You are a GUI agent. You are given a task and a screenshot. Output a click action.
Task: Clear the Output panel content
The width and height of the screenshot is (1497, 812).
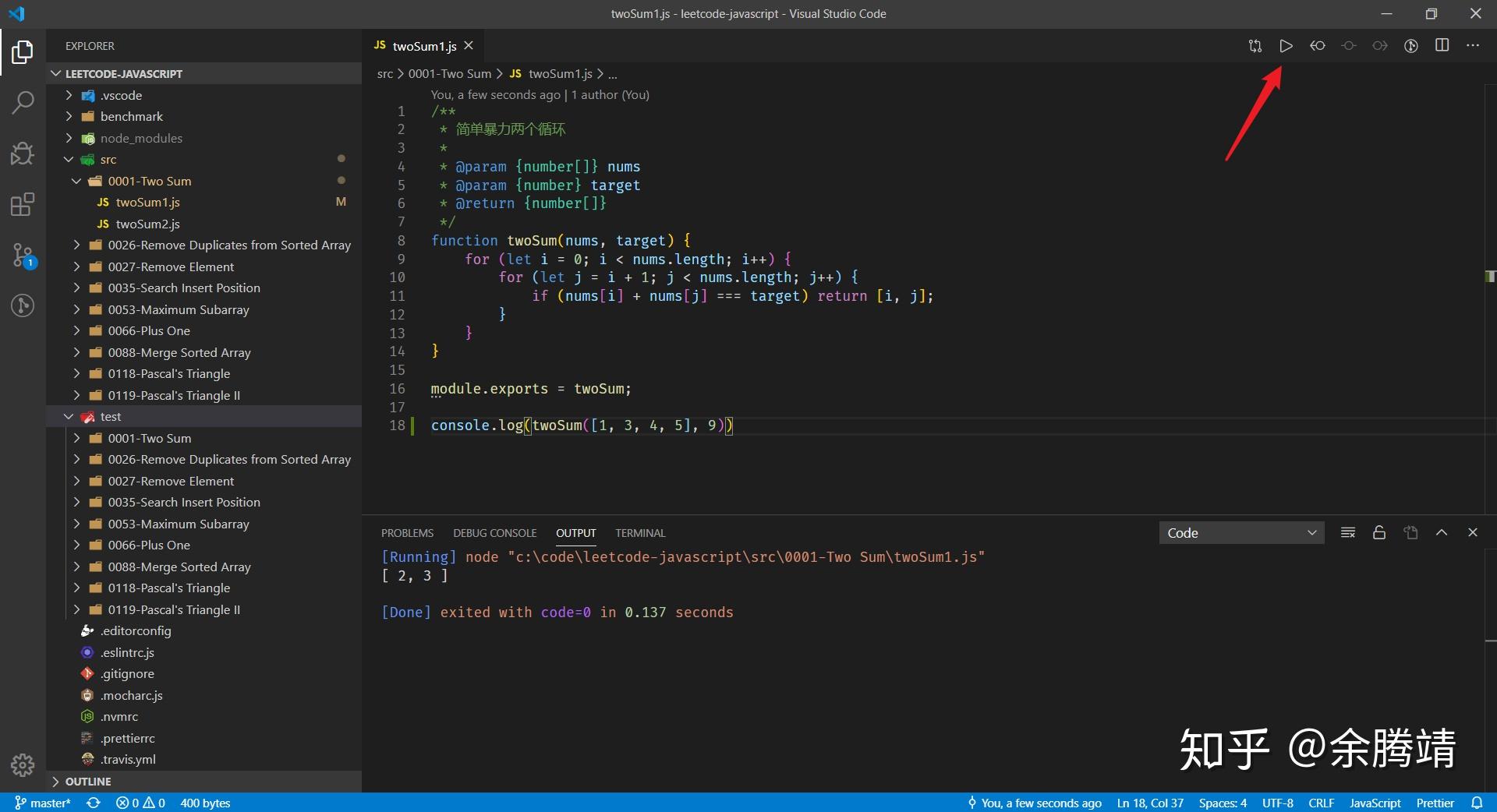coord(1348,533)
